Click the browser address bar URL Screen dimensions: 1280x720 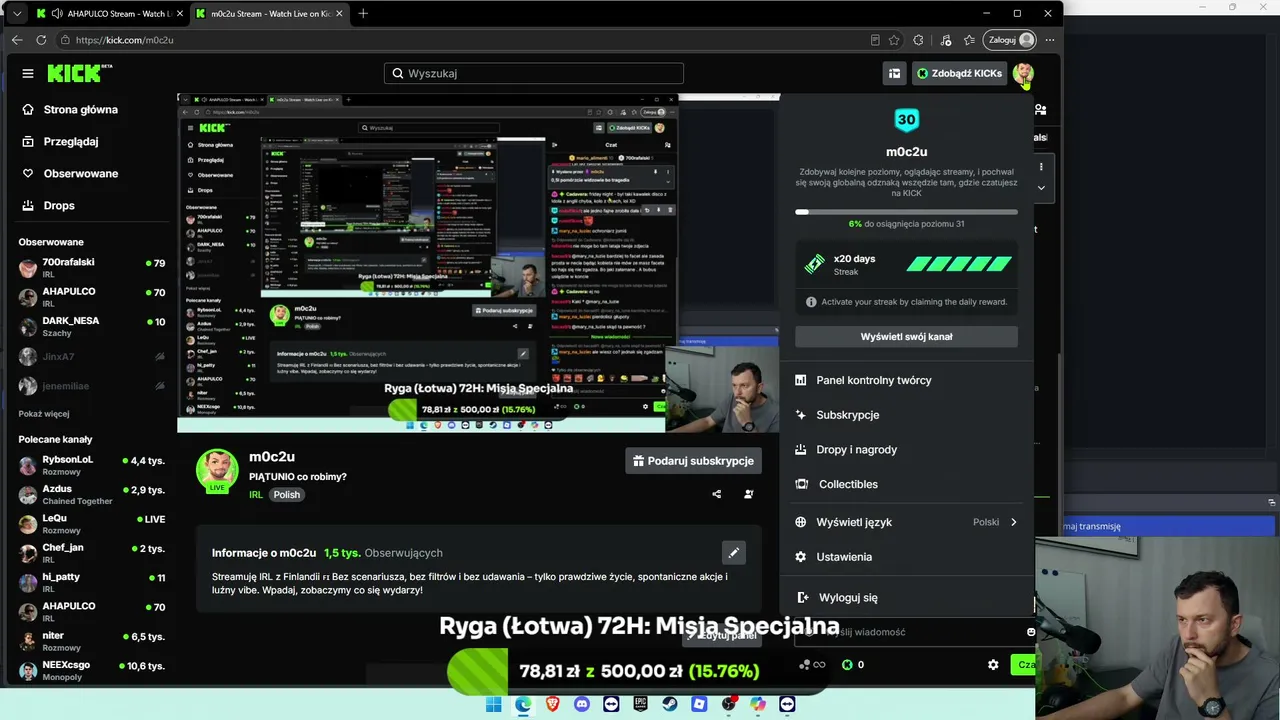pos(125,40)
